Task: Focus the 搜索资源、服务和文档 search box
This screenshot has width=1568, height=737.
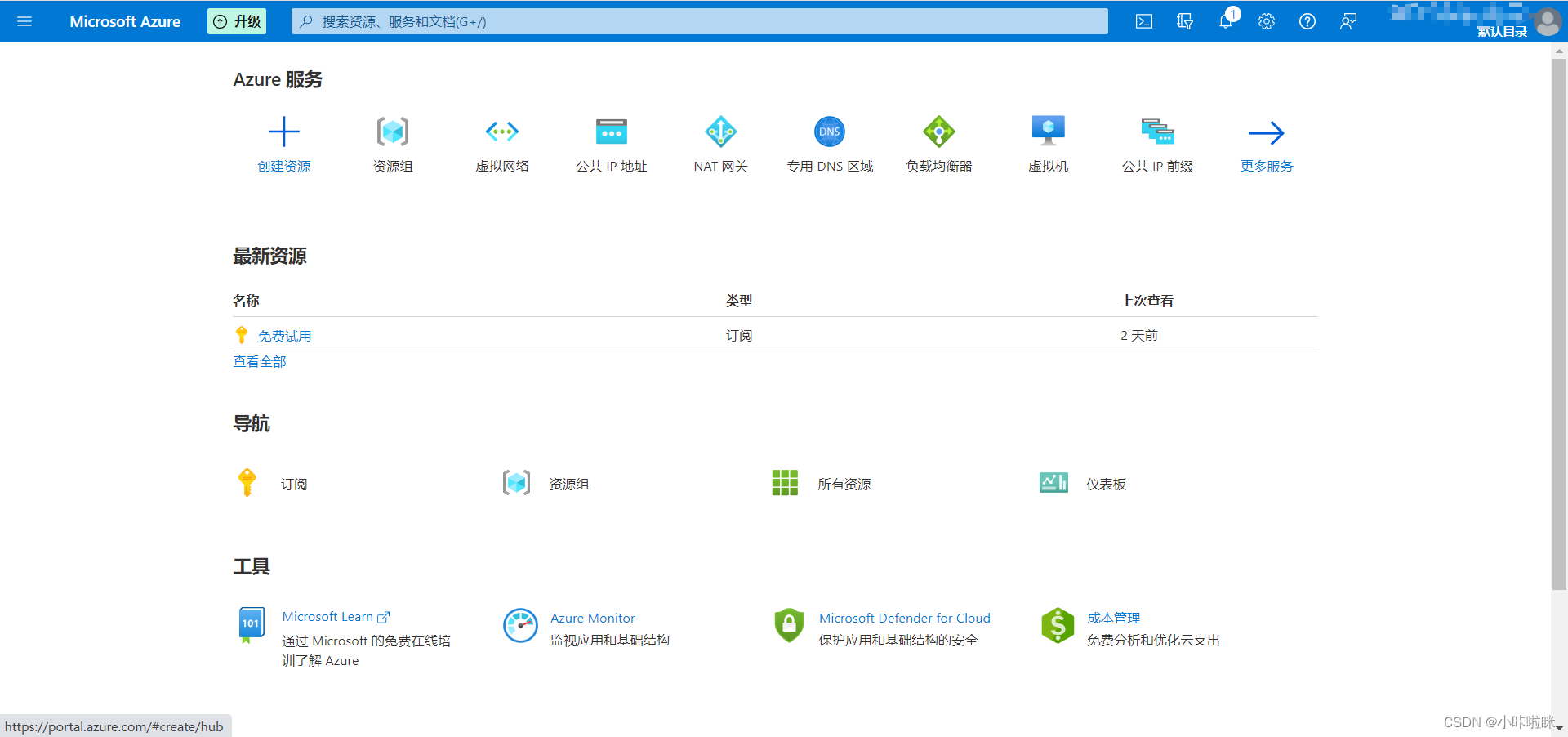Action: 700,21
